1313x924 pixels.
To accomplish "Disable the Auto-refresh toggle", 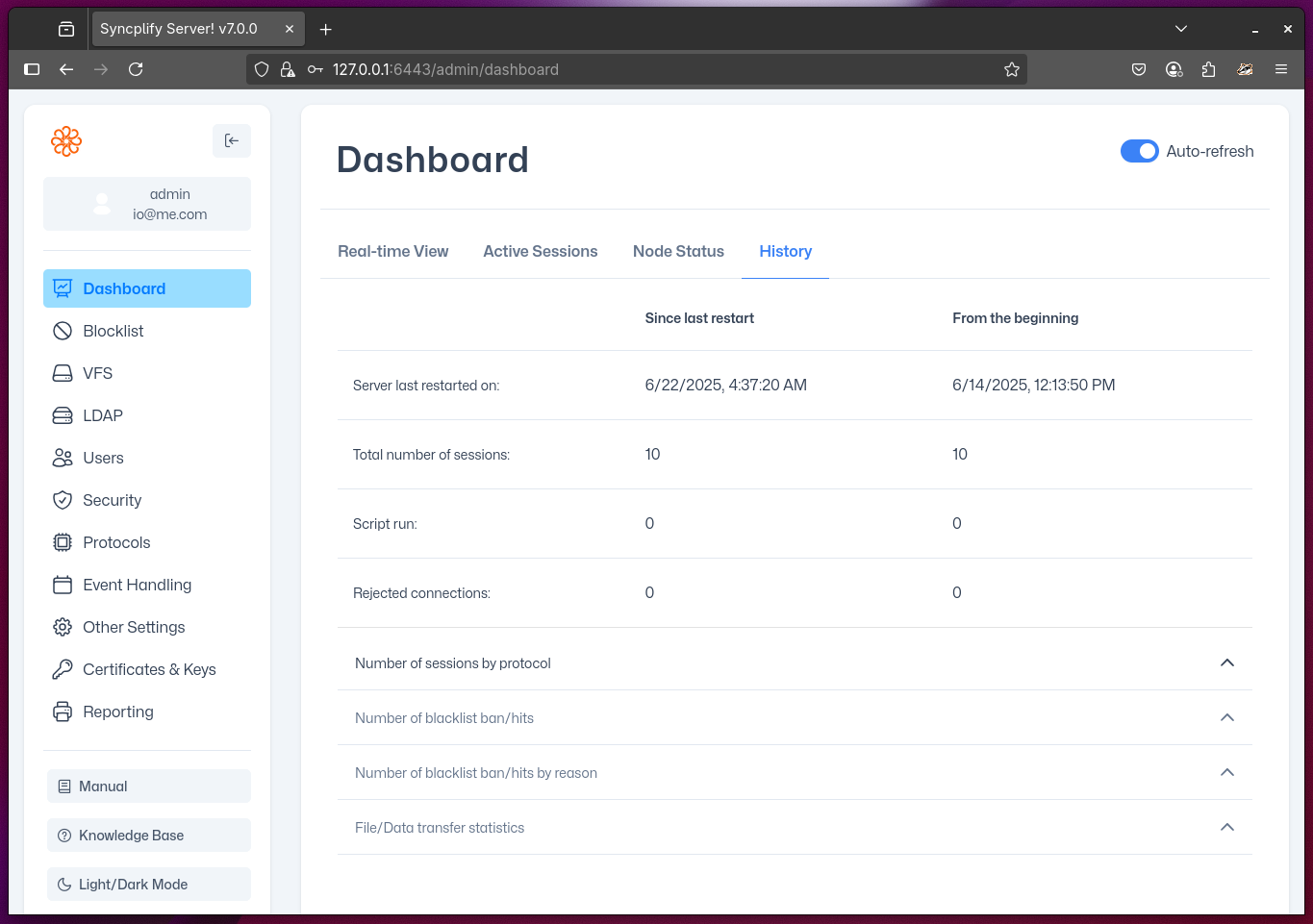I will pos(1139,151).
